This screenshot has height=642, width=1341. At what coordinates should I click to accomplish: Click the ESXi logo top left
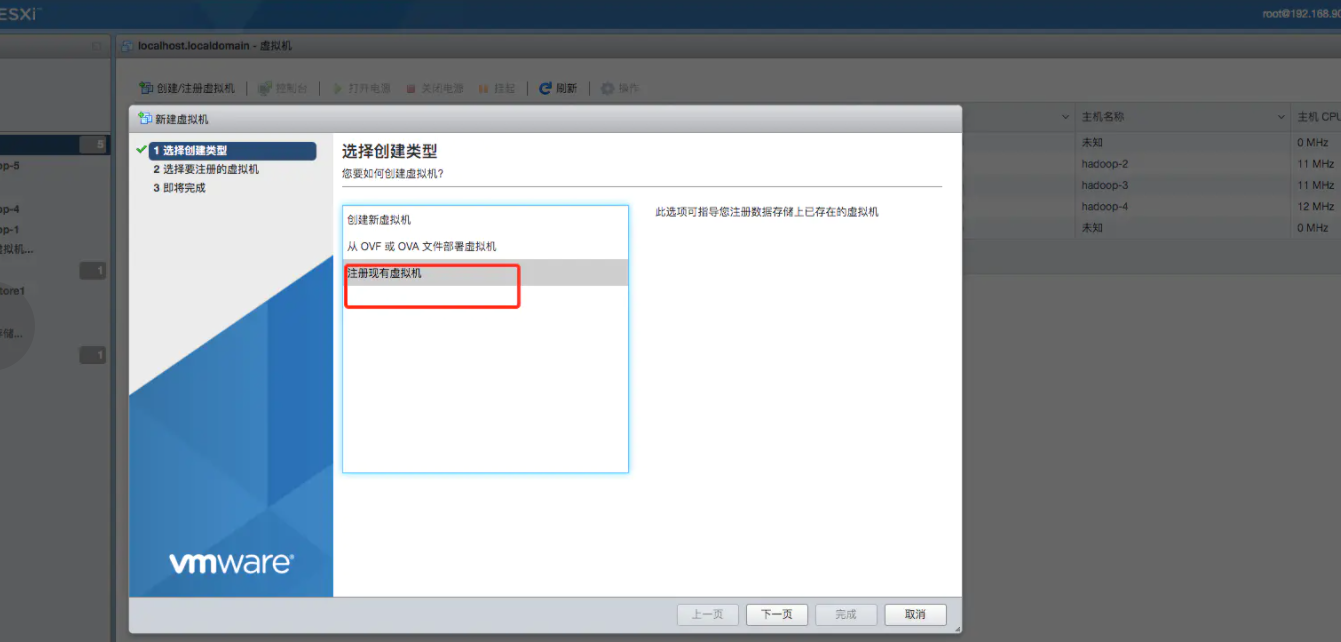coord(16,14)
